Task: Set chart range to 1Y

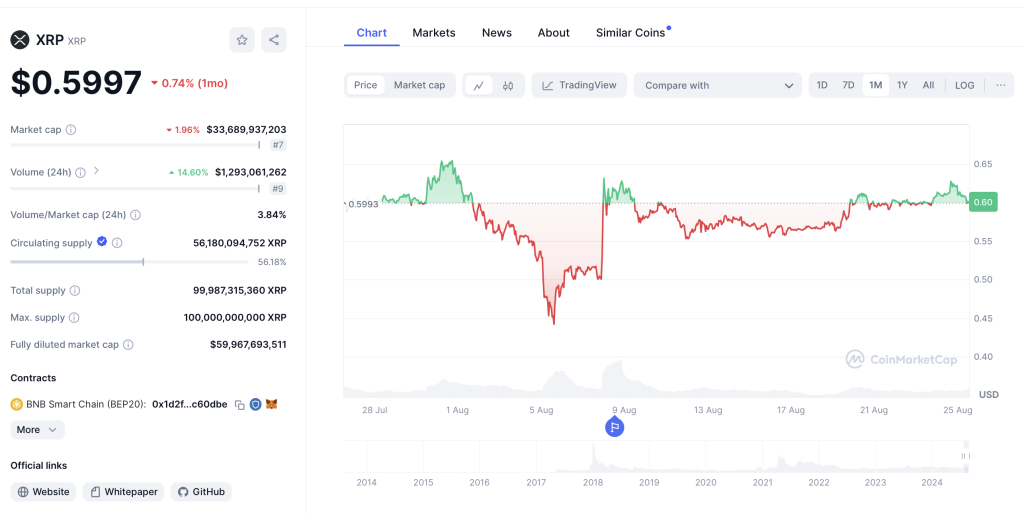Action: (x=902, y=86)
